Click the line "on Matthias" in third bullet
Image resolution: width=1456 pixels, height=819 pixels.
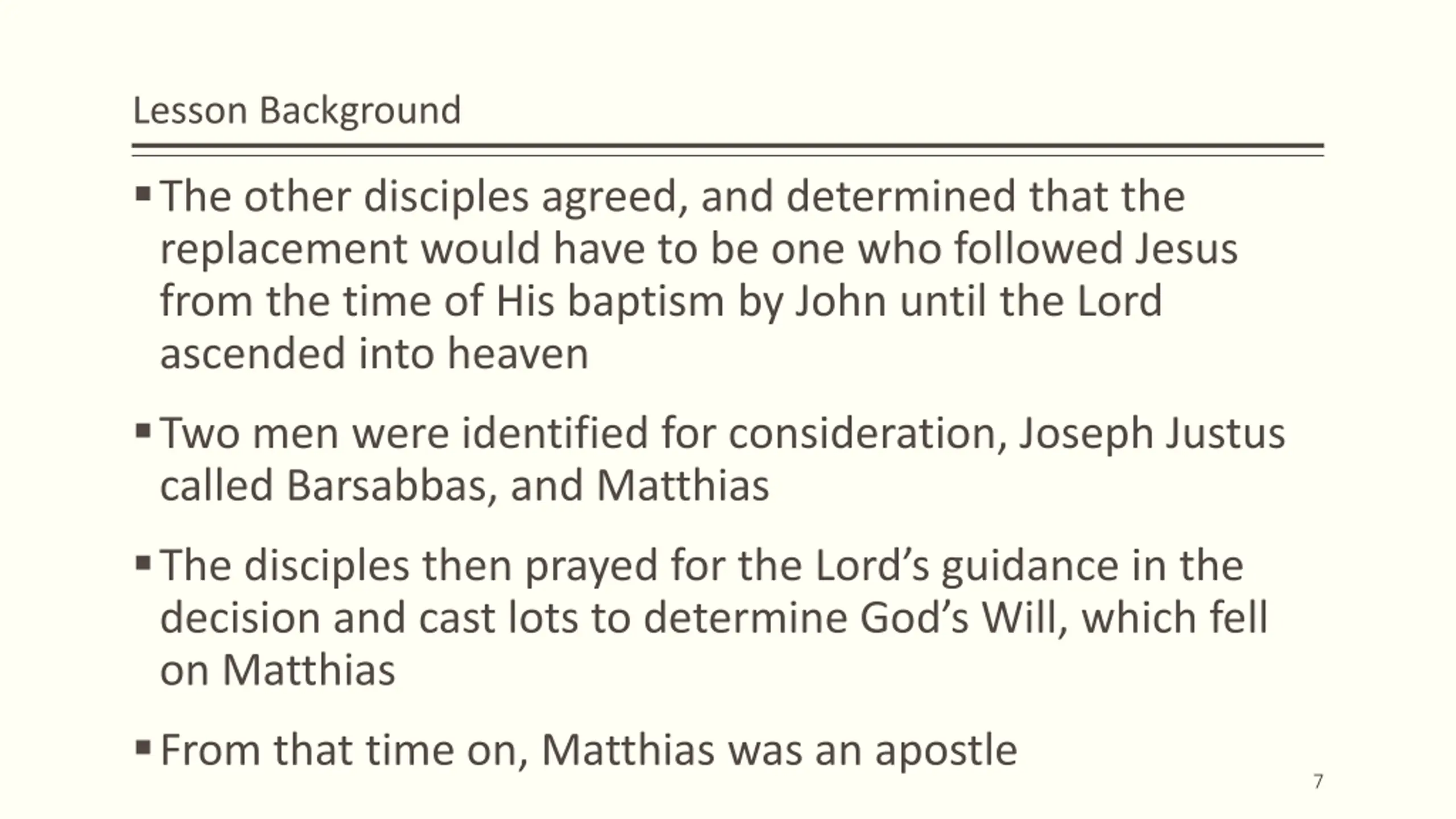coord(277,670)
